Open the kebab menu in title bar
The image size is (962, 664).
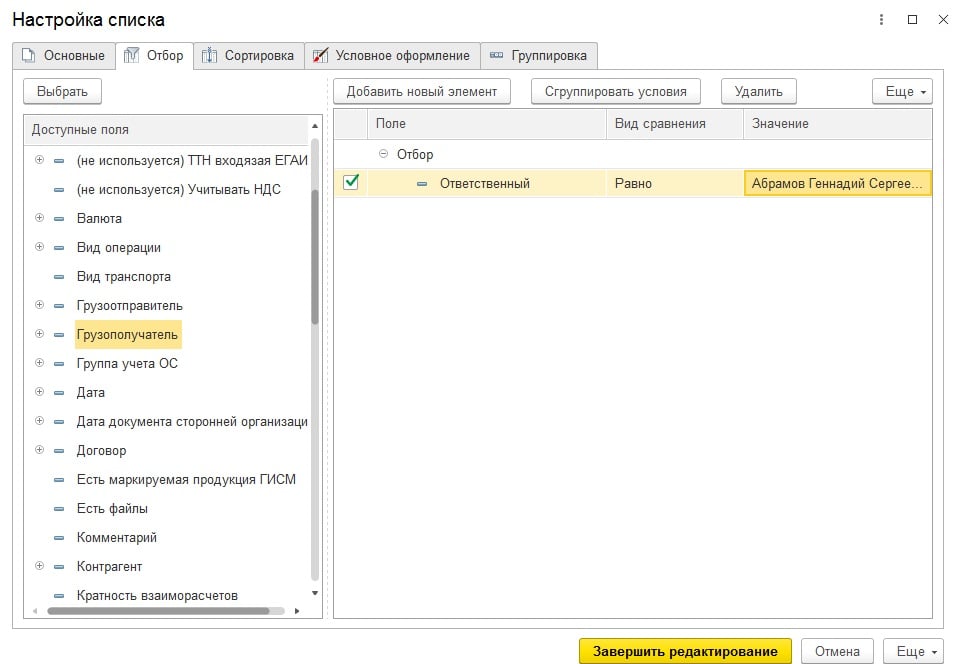[881, 20]
